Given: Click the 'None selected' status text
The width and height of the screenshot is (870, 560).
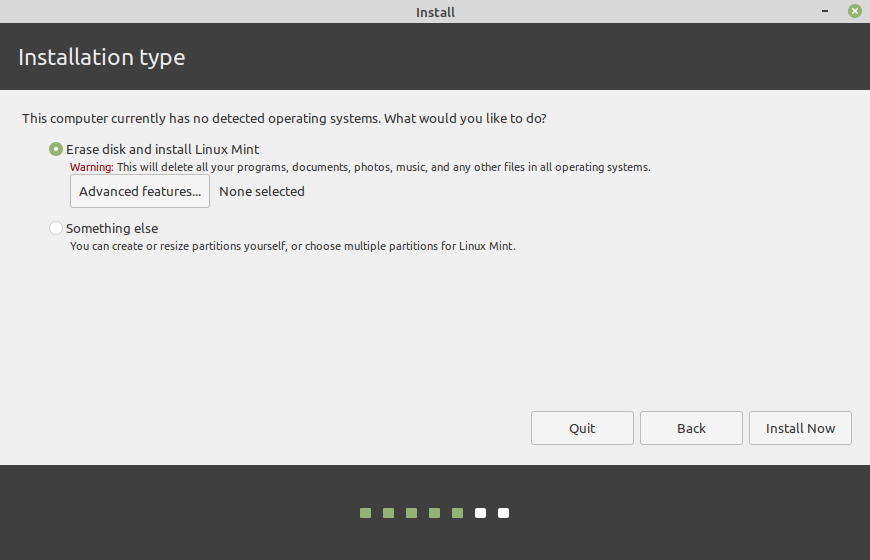Looking at the screenshot, I should 262,191.
